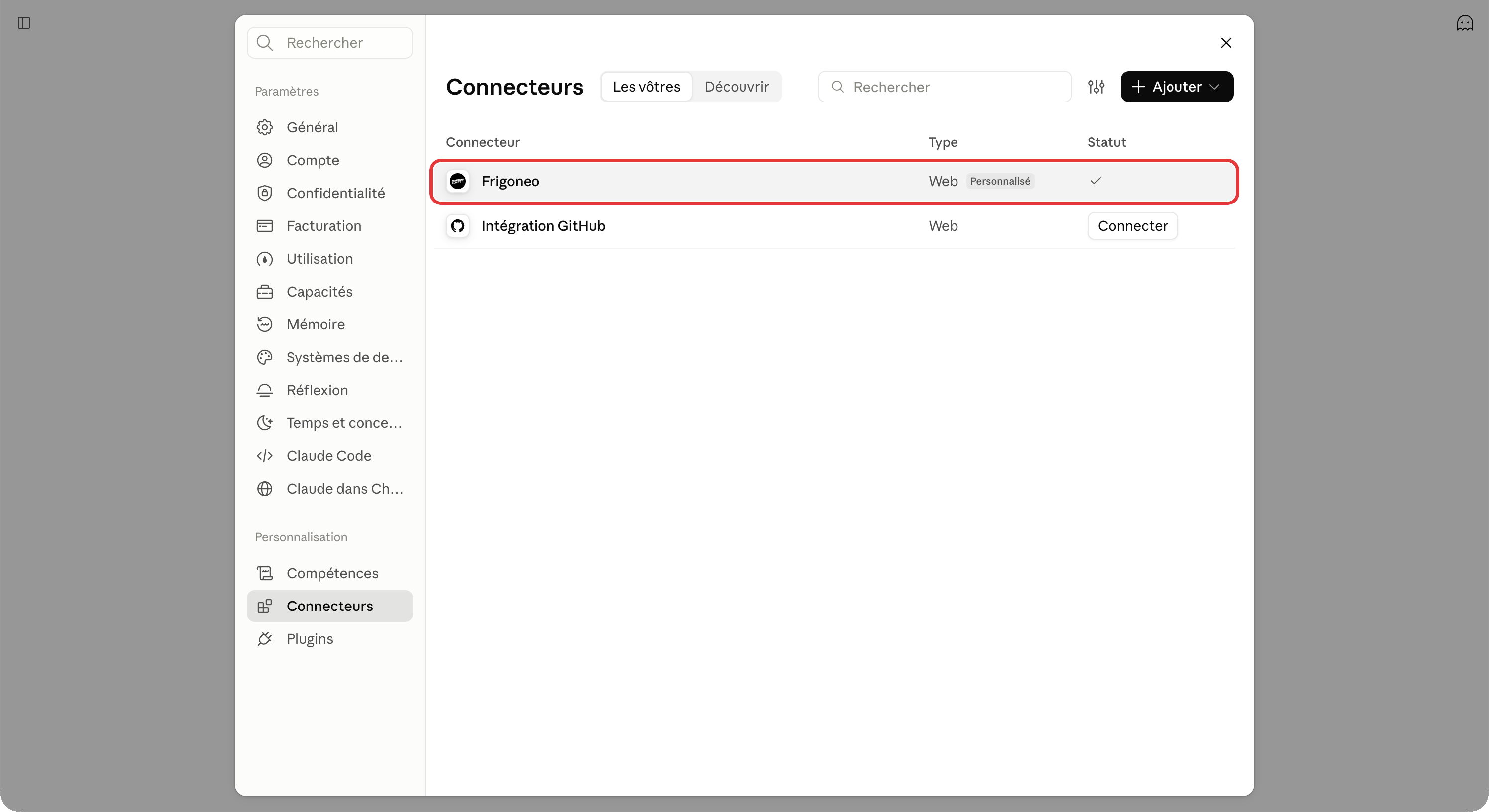Click the GitHub logo icon
This screenshot has height=812, width=1489.
click(x=458, y=226)
